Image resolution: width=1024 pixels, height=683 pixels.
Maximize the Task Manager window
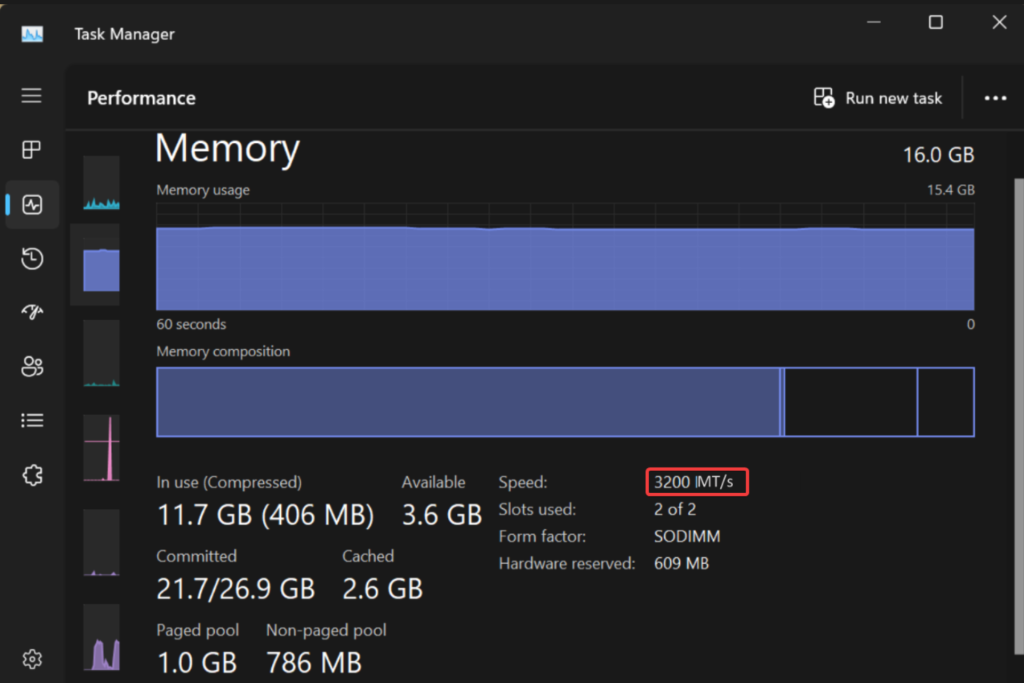[936, 22]
